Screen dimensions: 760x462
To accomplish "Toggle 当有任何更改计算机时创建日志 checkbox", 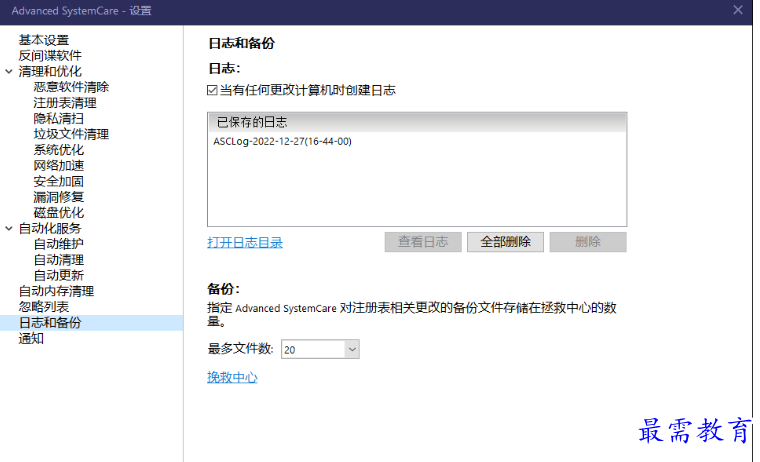I will [212, 90].
